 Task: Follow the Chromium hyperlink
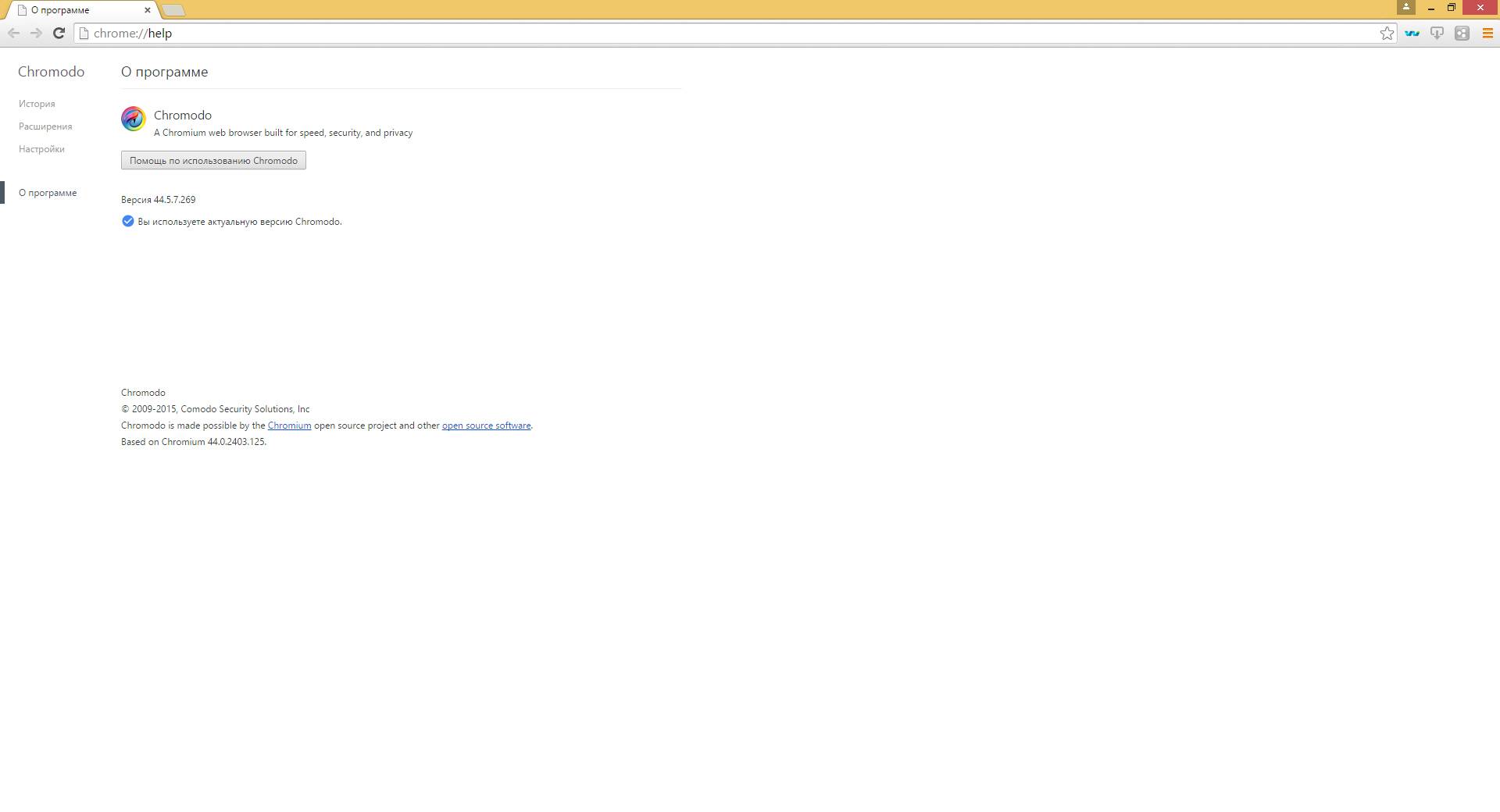point(289,426)
